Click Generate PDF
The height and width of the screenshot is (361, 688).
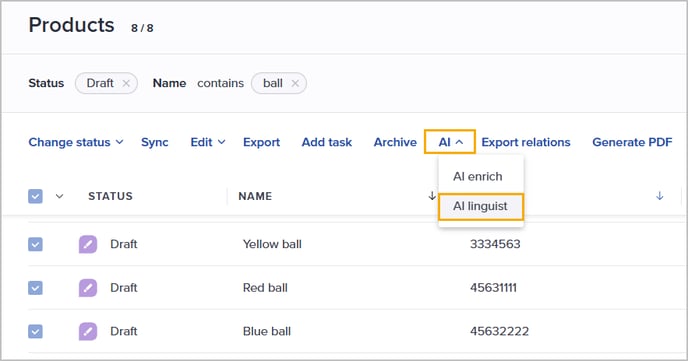point(632,142)
